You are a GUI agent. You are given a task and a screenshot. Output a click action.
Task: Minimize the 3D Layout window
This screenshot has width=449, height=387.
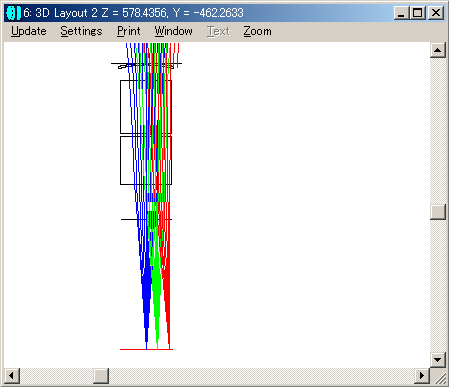point(401,13)
